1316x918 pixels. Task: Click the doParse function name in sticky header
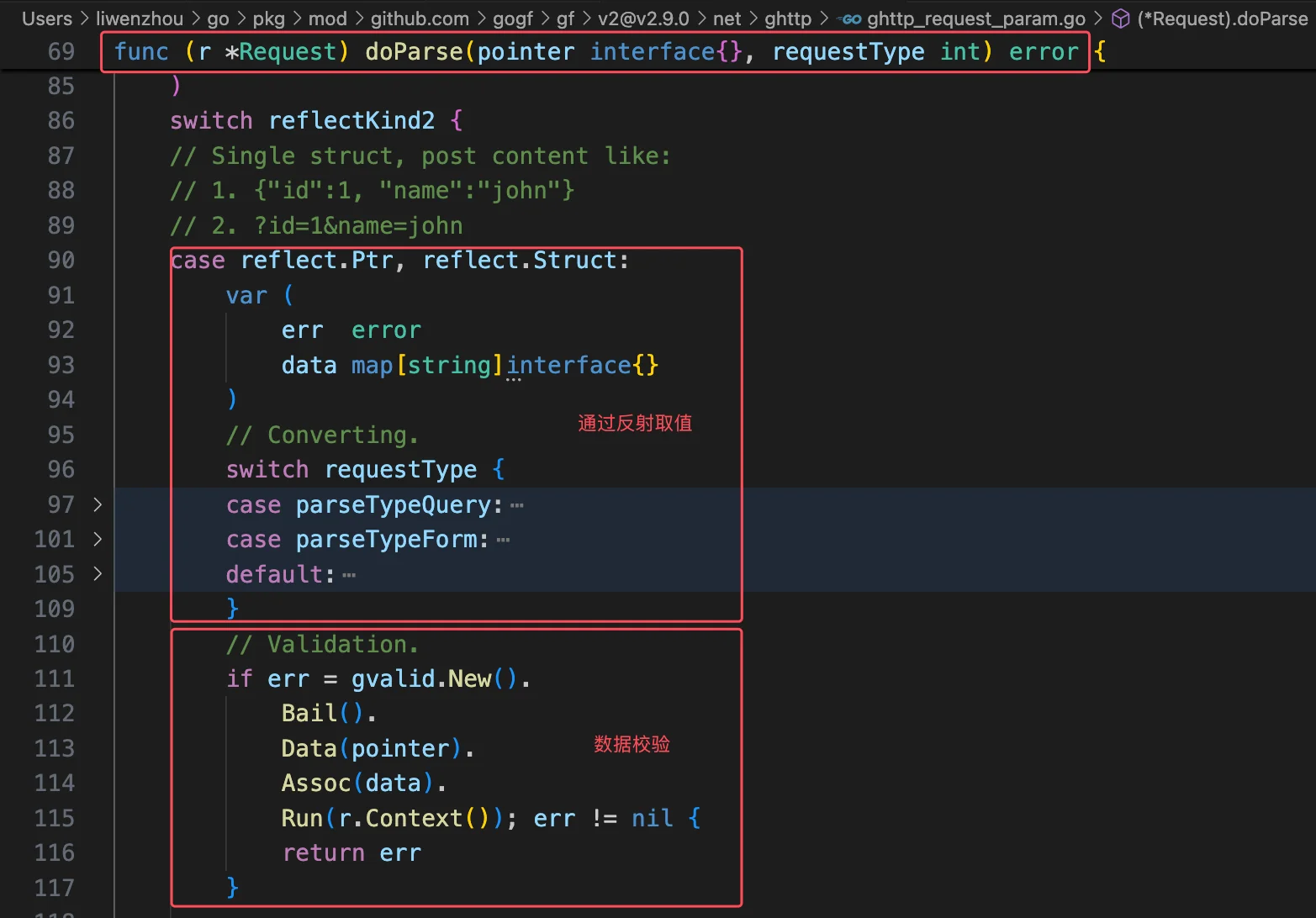pos(414,52)
